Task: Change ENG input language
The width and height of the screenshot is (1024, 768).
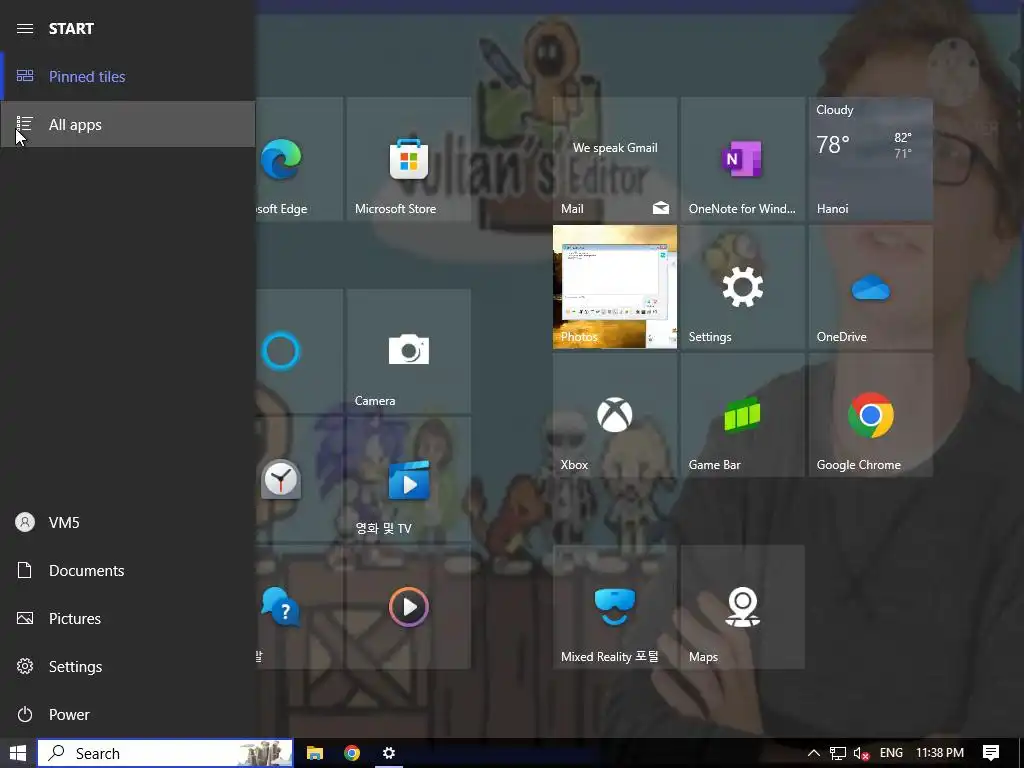Action: (x=891, y=753)
